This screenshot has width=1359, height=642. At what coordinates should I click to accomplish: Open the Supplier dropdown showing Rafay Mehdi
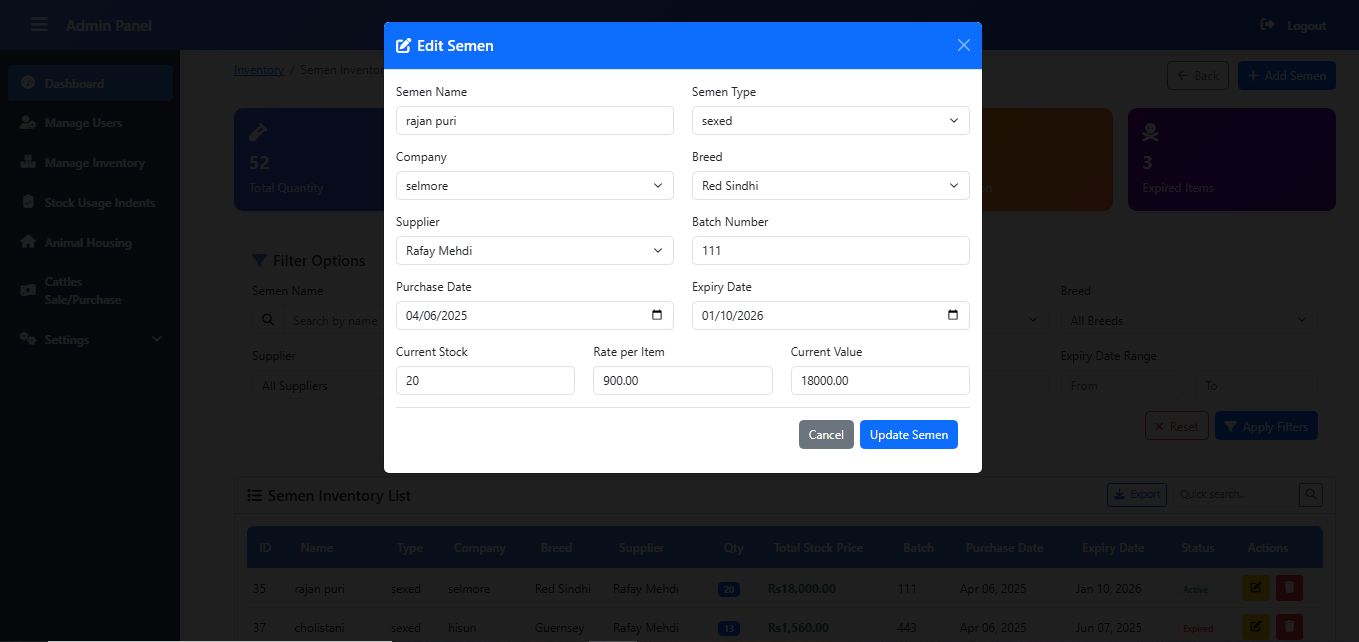tap(535, 250)
